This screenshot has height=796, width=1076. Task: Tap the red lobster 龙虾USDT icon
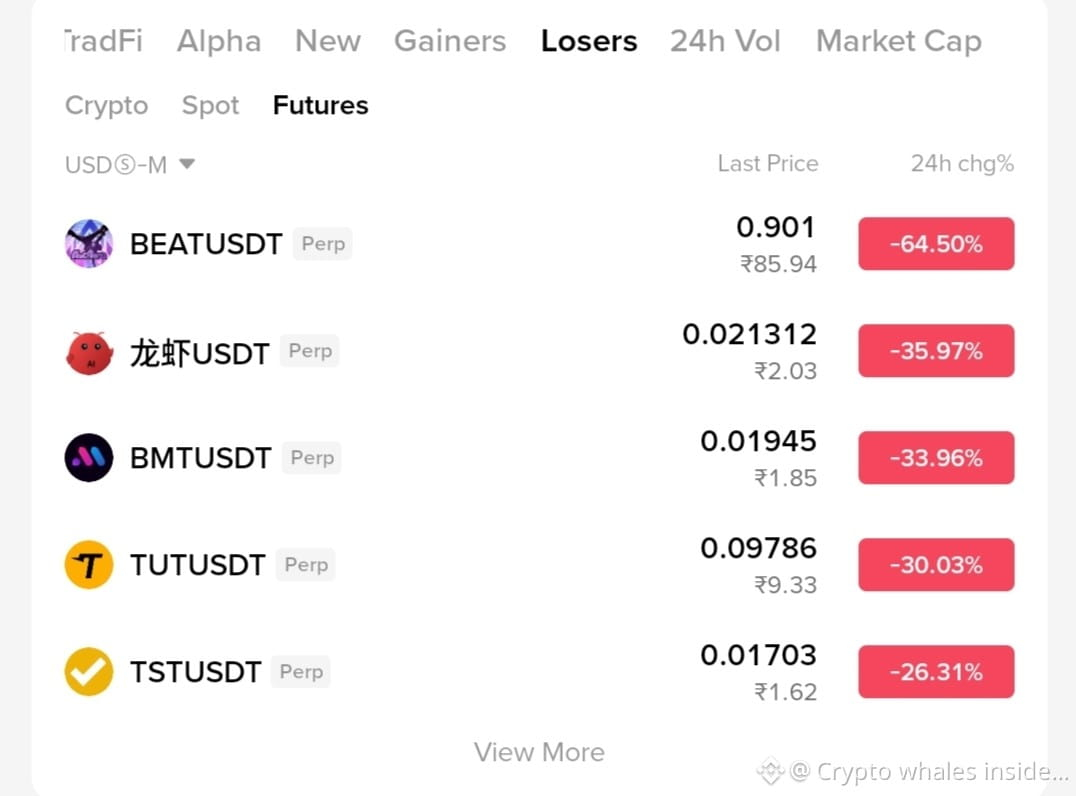[x=89, y=352]
